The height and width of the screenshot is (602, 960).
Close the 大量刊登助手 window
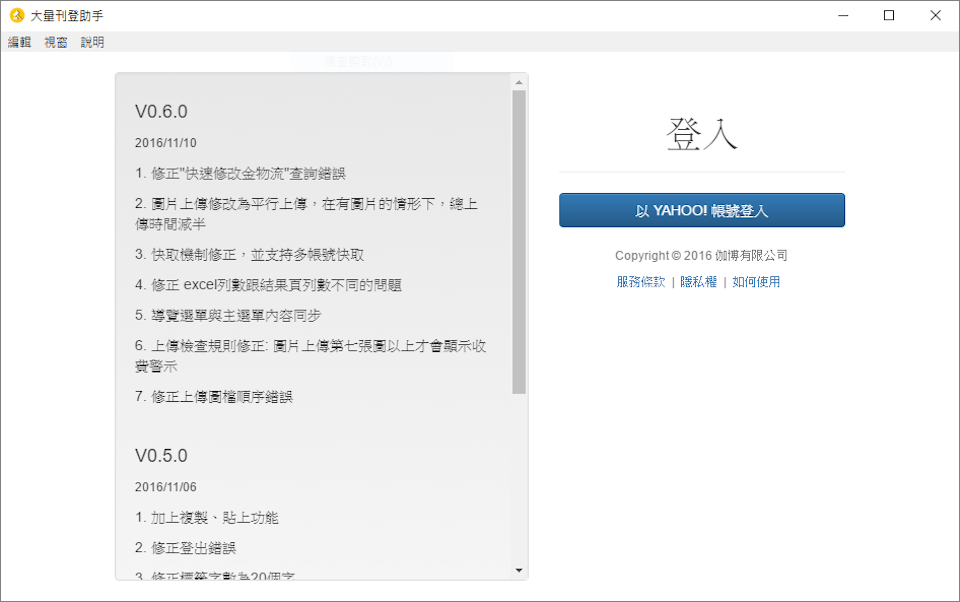click(935, 15)
